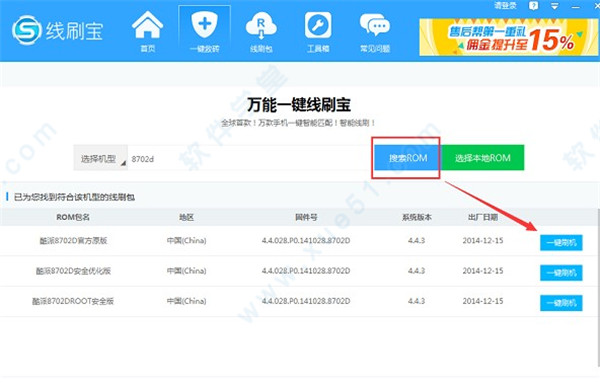
Task: Click date 2014-12-15 in the 安全优化版 row
Action: pos(483,271)
